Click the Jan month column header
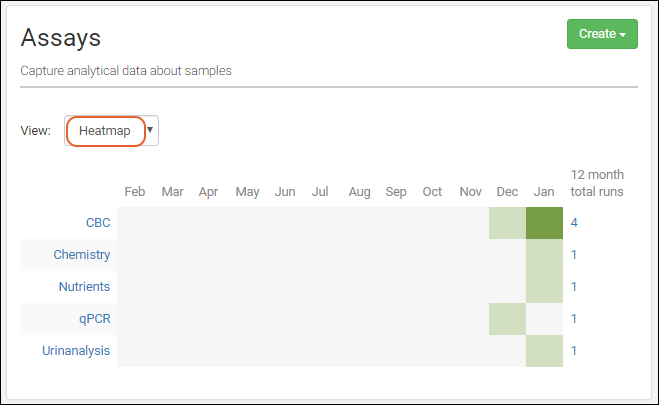This screenshot has width=659, height=405. 544,191
